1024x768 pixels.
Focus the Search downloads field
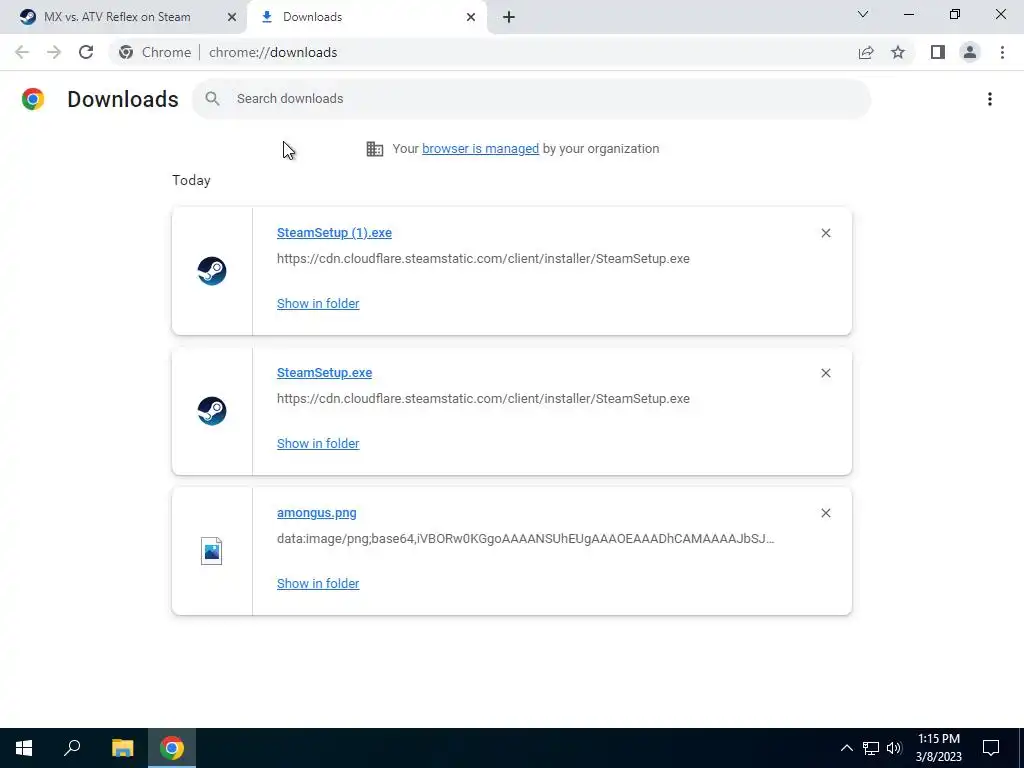point(532,99)
